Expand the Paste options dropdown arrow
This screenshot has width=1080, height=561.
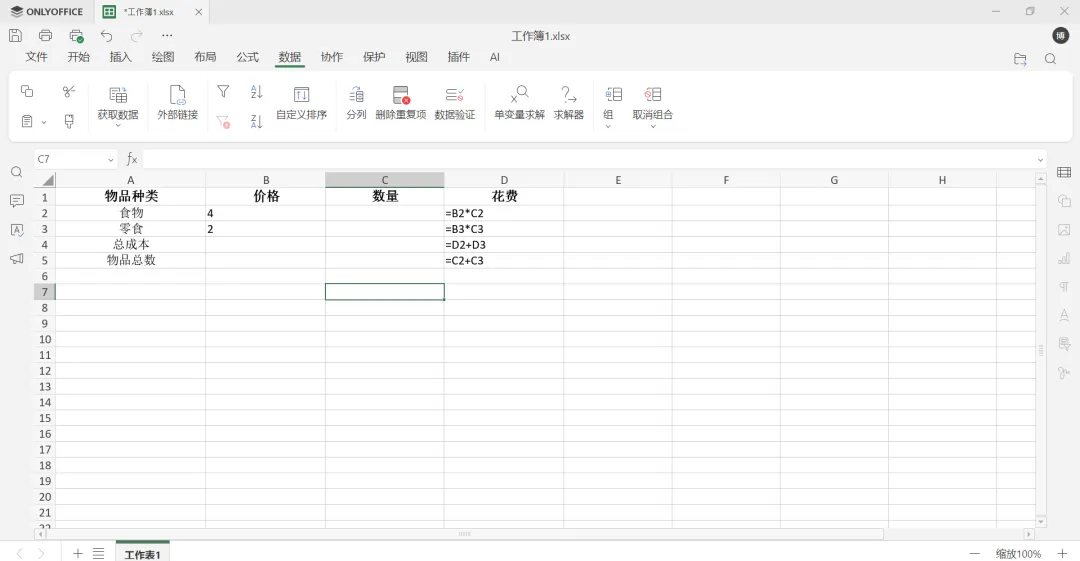coord(43,122)
